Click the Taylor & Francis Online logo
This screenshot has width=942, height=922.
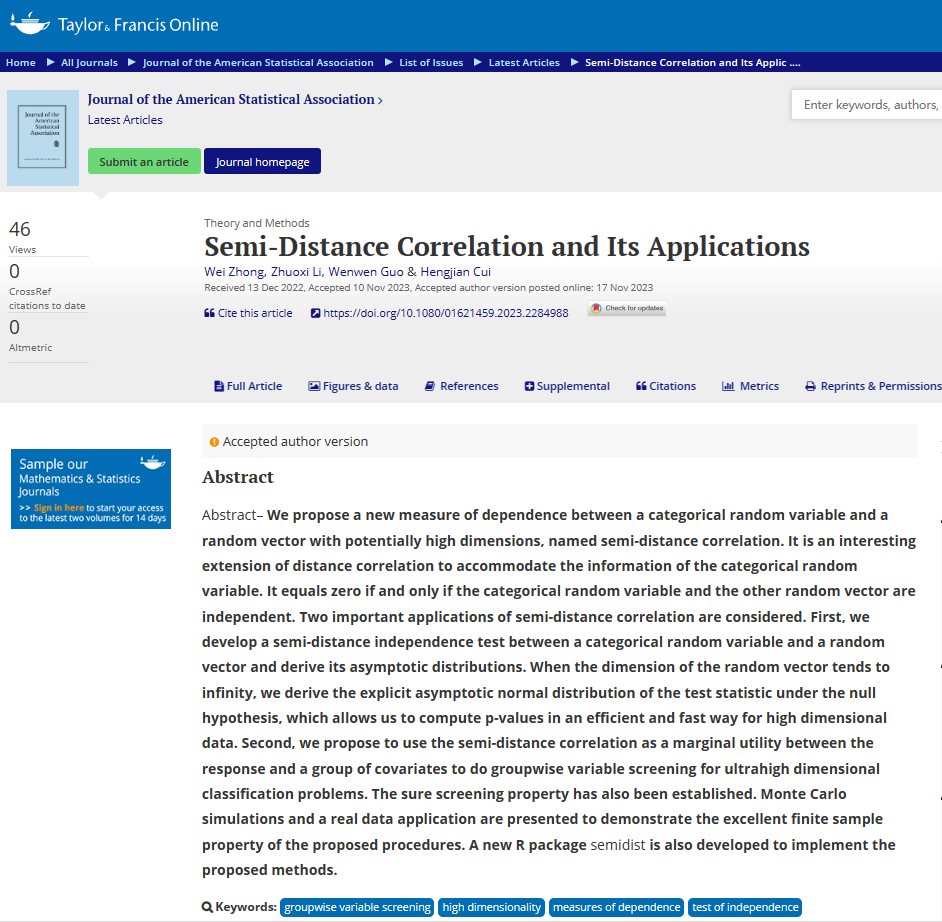click(x=114, y=25)
